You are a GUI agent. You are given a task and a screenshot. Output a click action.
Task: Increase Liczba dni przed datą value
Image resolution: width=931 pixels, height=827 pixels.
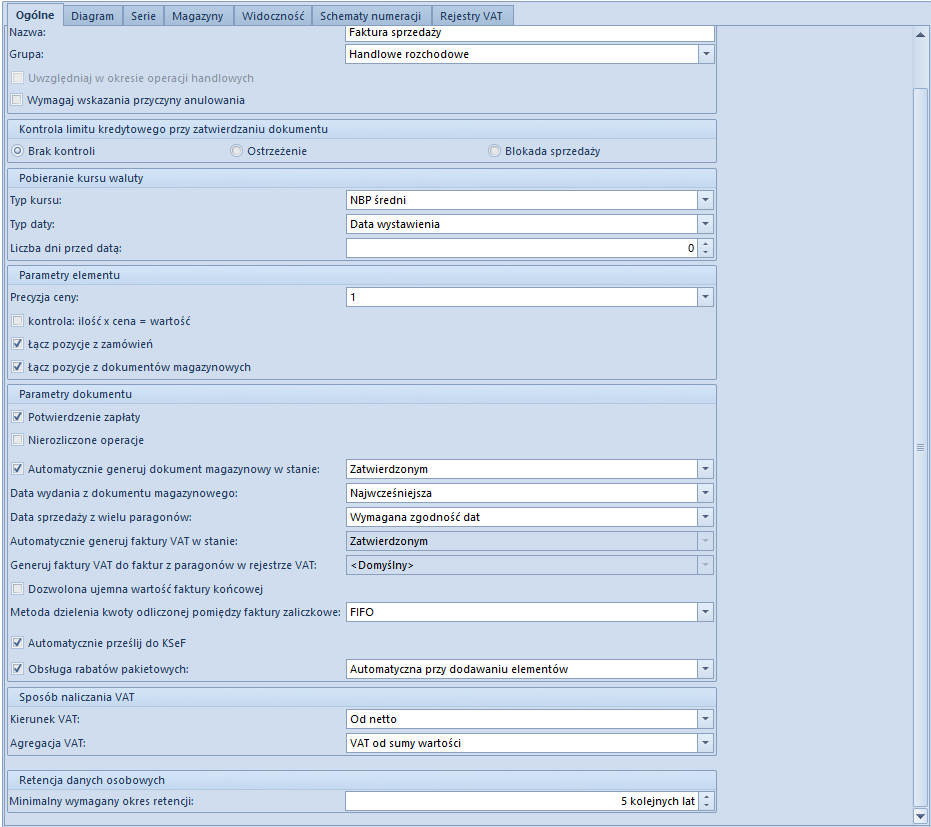point(707,243)
